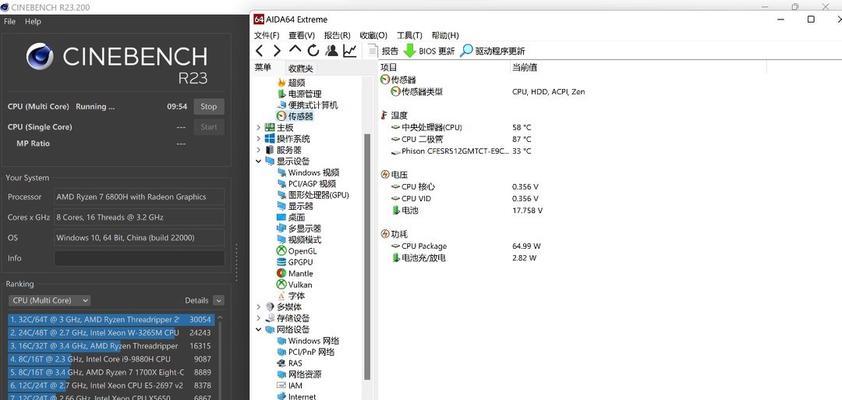The width and height of the screenshot is (842, 400).
Task: Open the CPU (Multi Core) ranking dropdown
Action: tap(49, 300)
